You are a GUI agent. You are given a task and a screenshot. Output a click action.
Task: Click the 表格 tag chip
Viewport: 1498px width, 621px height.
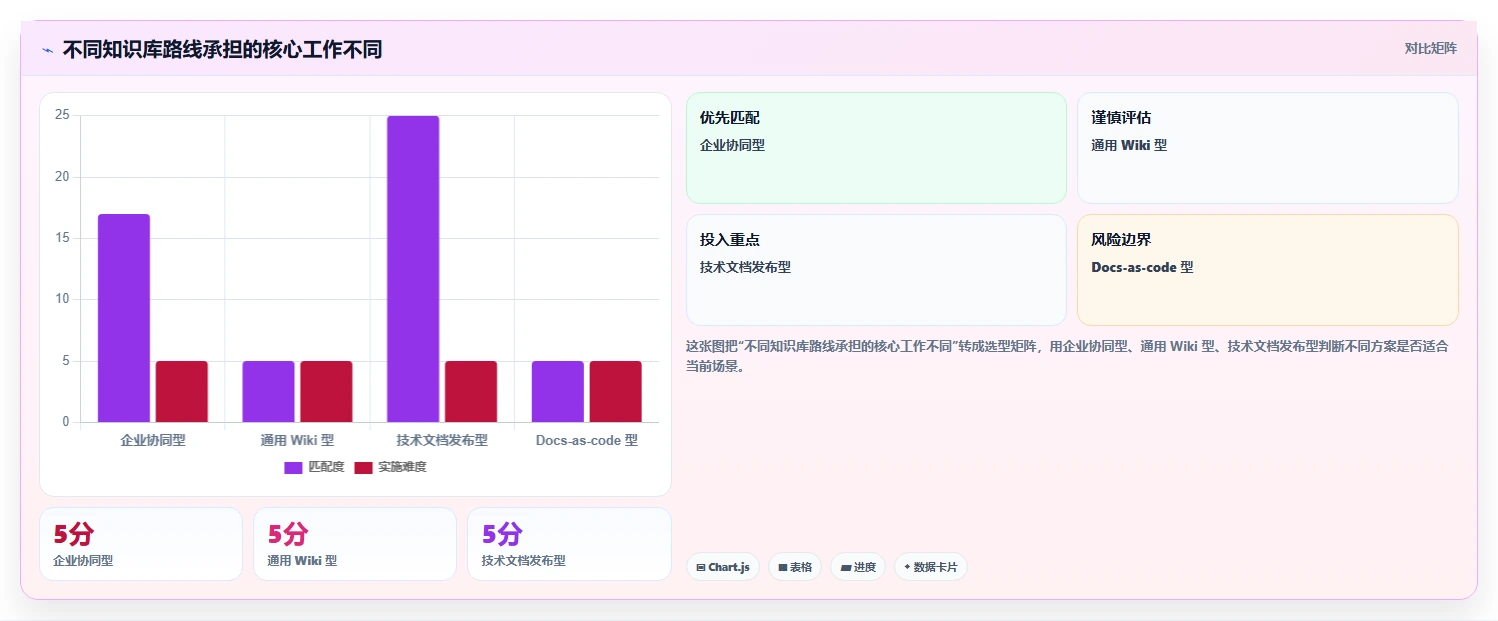795,567
